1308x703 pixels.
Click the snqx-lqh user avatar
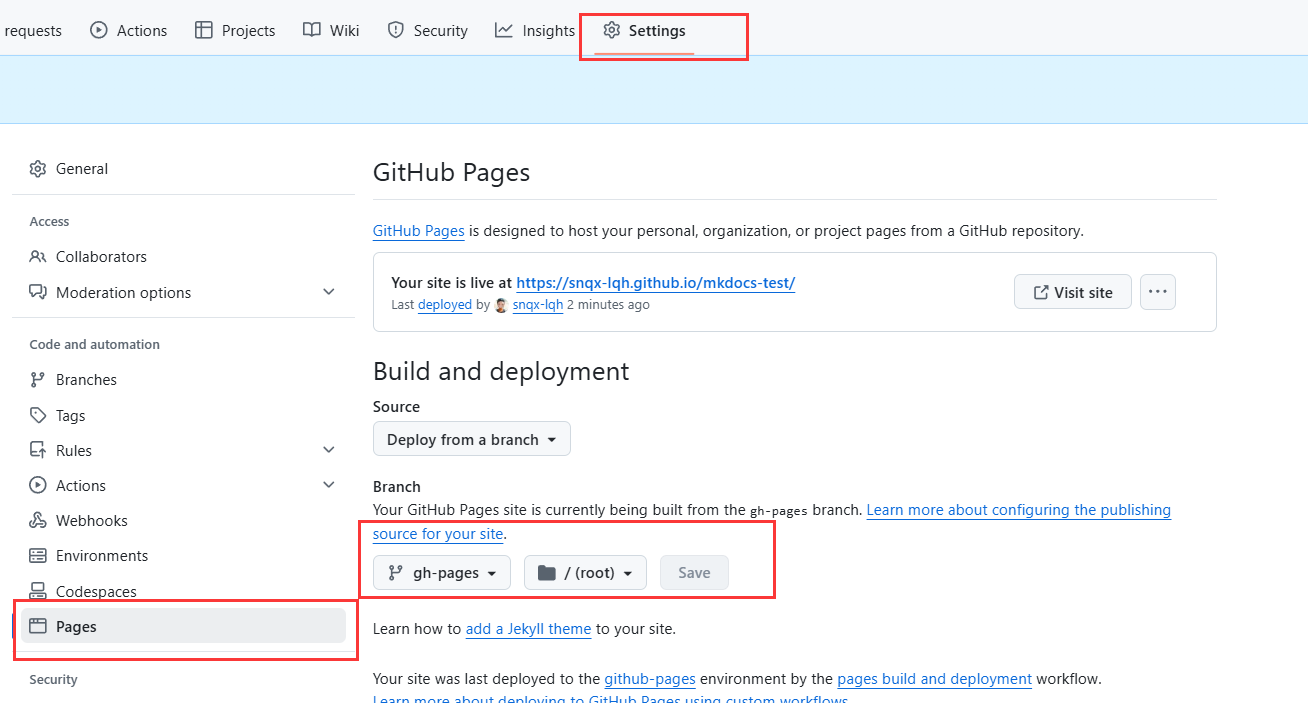coord(501,305)
